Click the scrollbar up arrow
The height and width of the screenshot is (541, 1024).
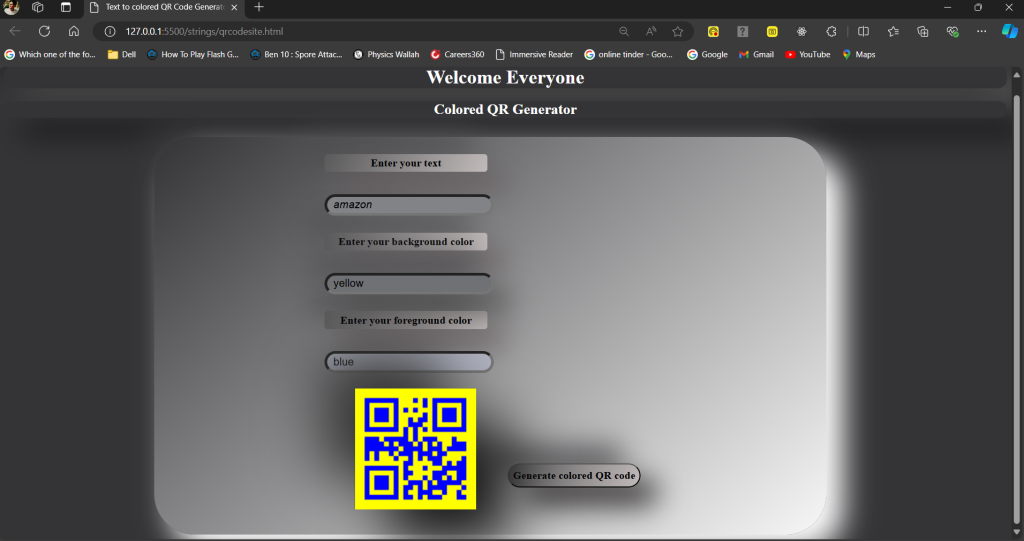click(1016, 75)
